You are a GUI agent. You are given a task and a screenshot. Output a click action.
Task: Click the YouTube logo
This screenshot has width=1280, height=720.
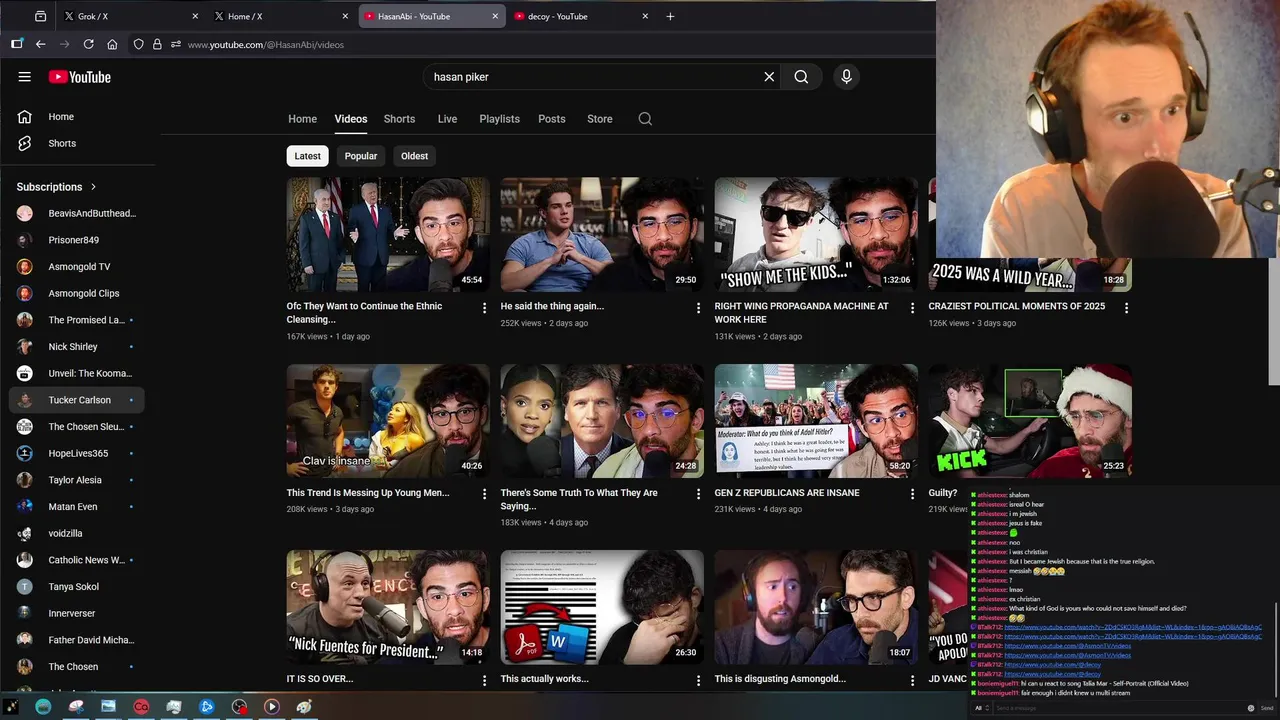(79, 77)
